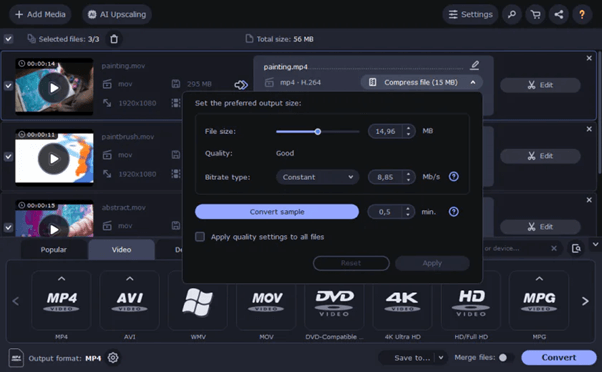Click the Convert button
The height and width of the screenshot is (372, 602).
(559, 358)
